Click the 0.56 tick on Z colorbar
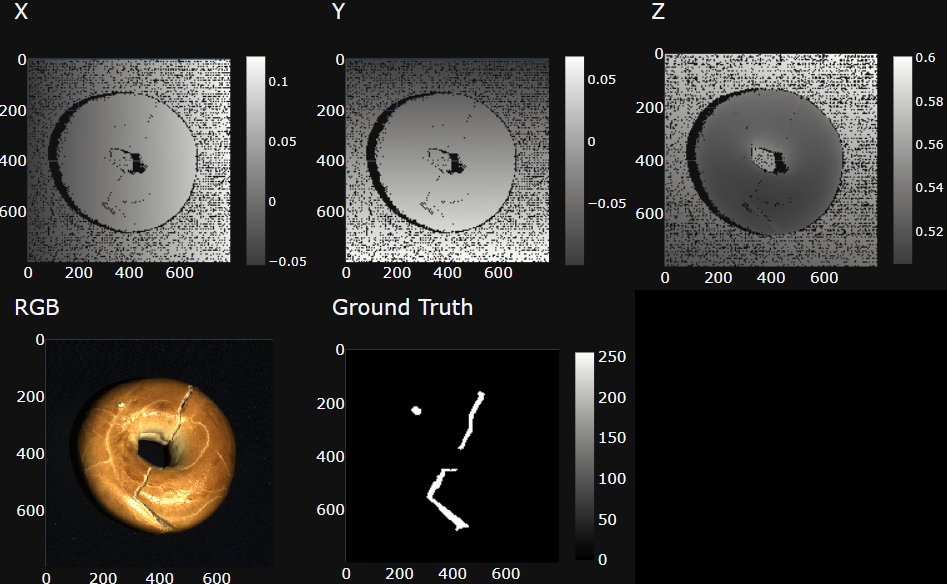 pyautogui.click(x=929, y=144)
